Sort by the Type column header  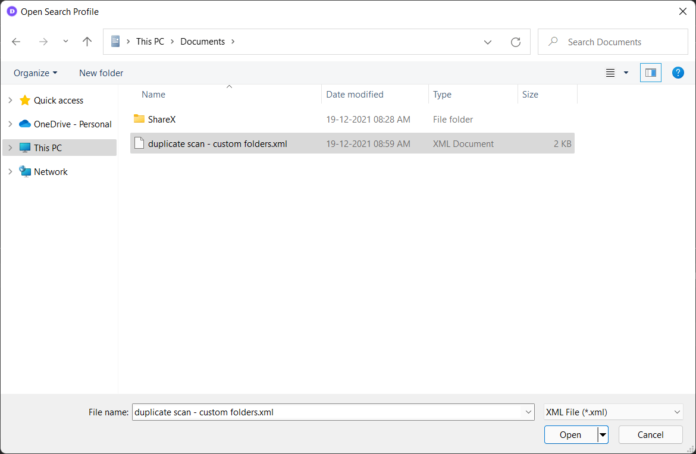[442, 95]
